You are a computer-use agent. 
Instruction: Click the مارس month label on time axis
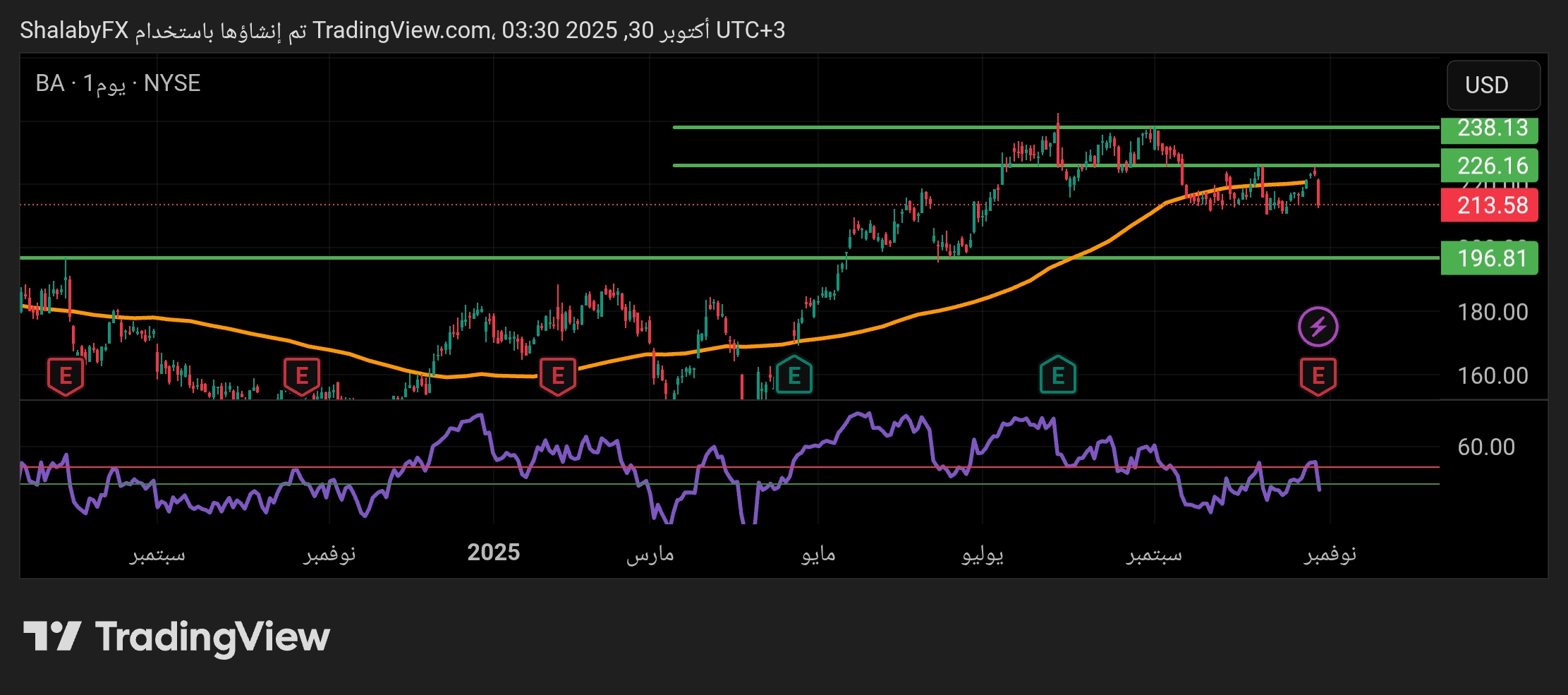pos(650,554)
